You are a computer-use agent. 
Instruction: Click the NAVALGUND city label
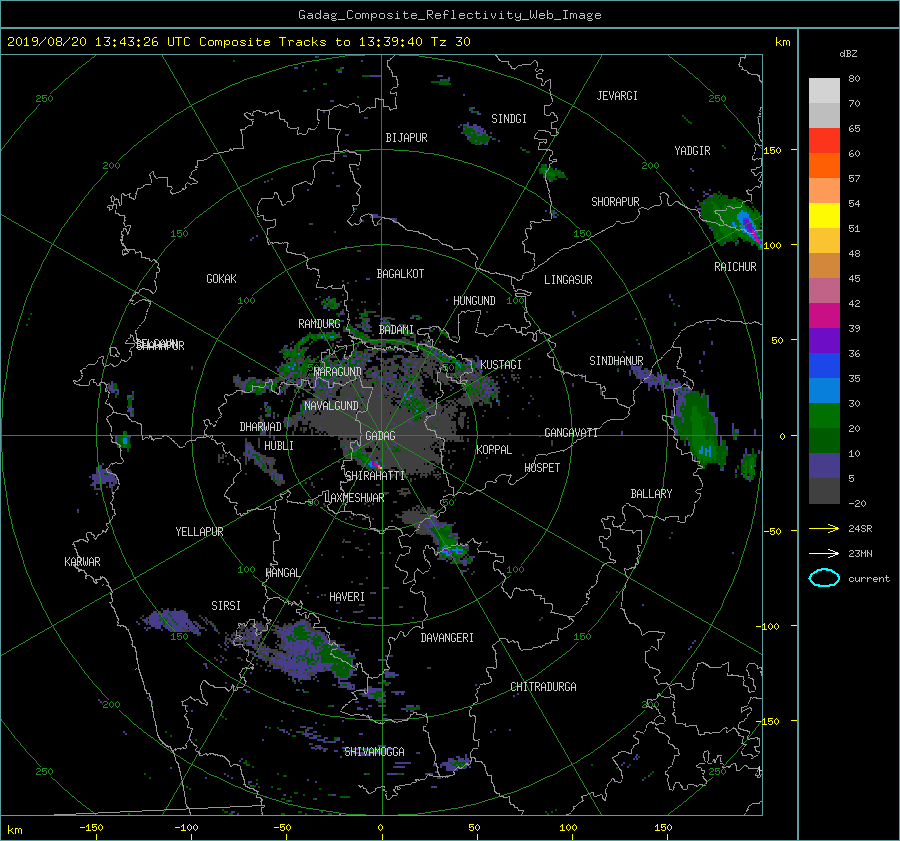(x=331, y=406)
